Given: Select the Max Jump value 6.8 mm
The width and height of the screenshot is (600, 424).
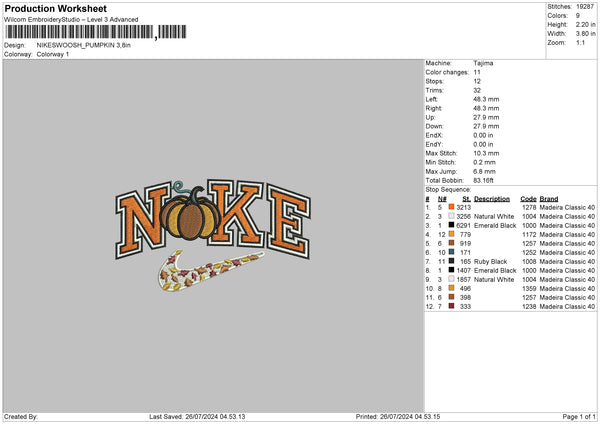Looking at the screenshot, I should [484, 171].
